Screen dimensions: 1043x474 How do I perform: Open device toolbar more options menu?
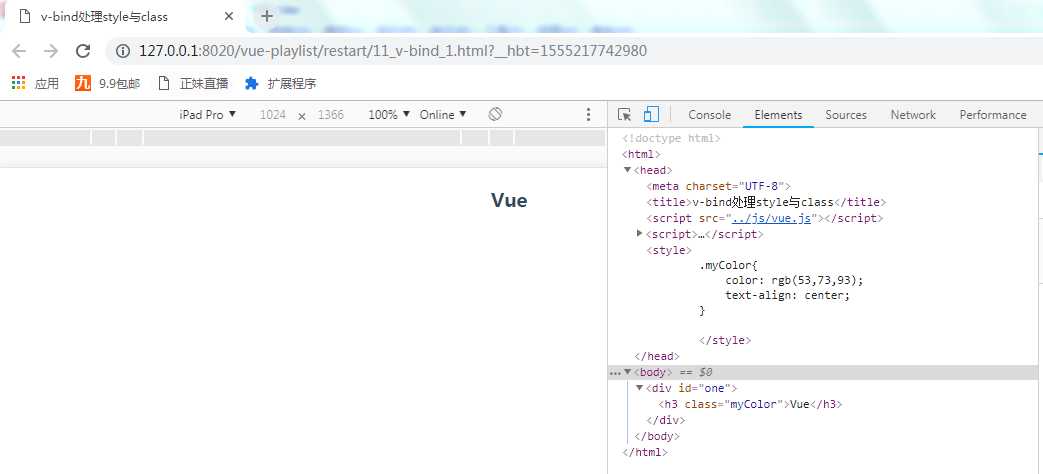588,114
